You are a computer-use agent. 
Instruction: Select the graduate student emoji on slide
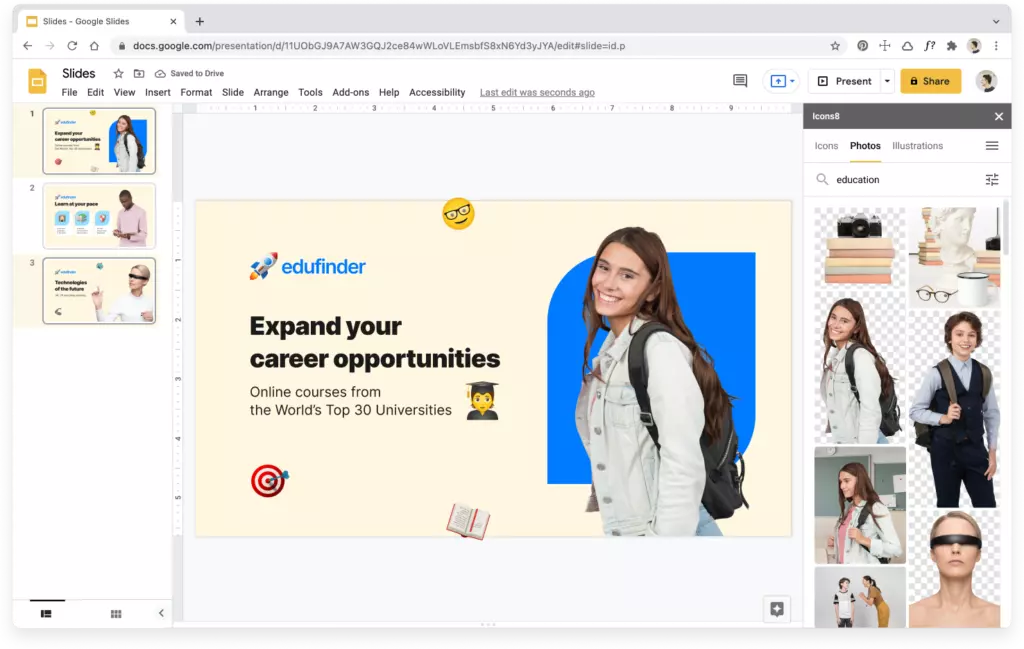(482, 401)
